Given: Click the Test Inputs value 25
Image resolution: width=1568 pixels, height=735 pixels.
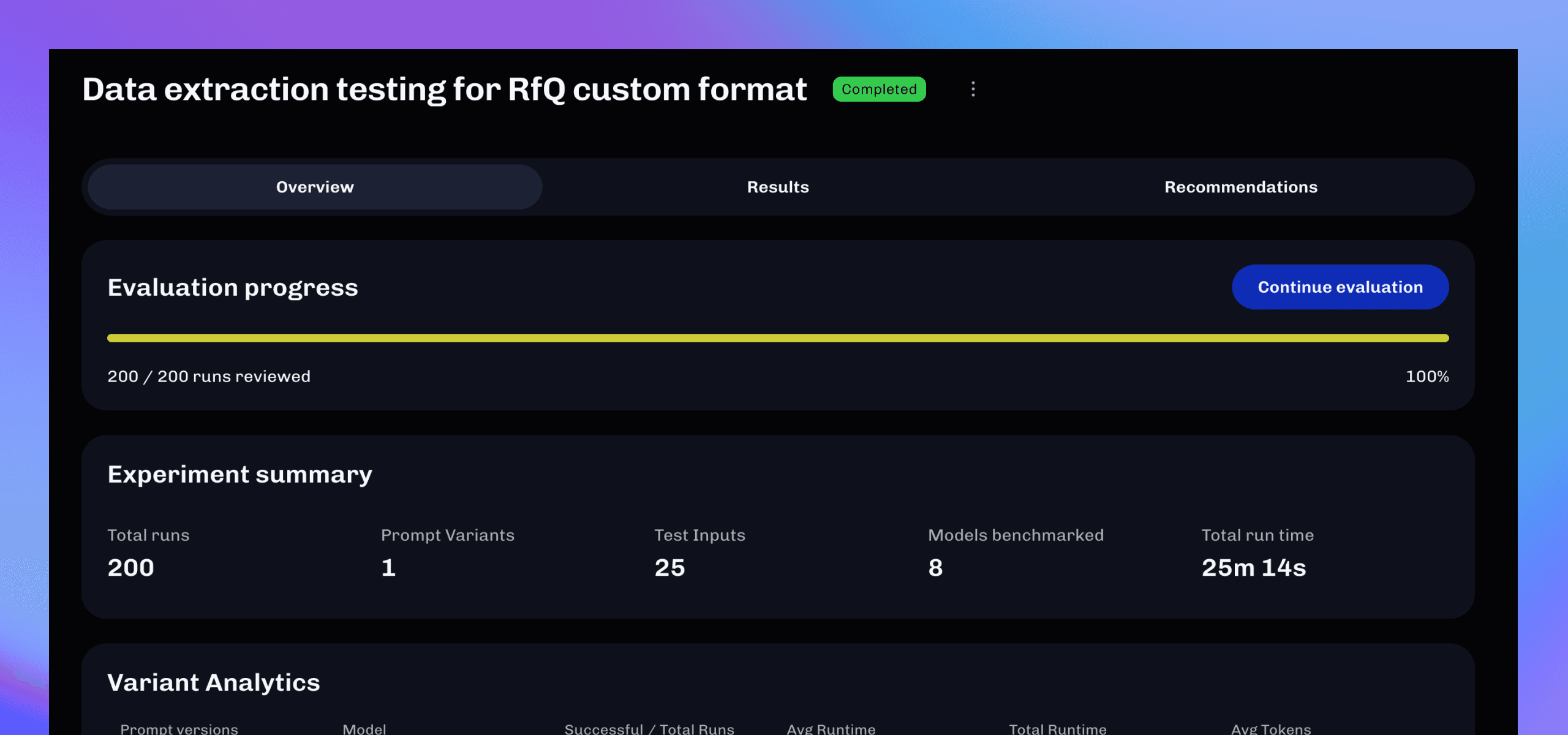Looking at the screenshot, I should coord(669,568).
